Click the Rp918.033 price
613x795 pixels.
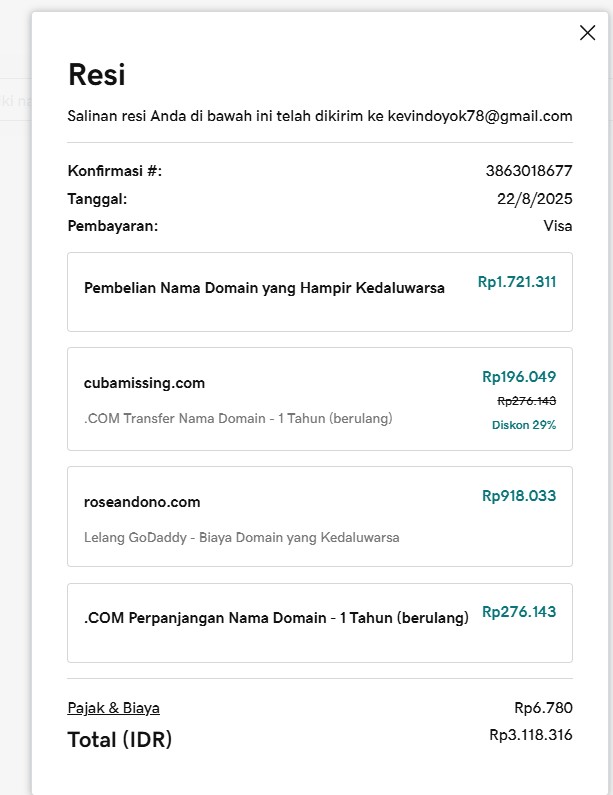(x=518, y=496)
